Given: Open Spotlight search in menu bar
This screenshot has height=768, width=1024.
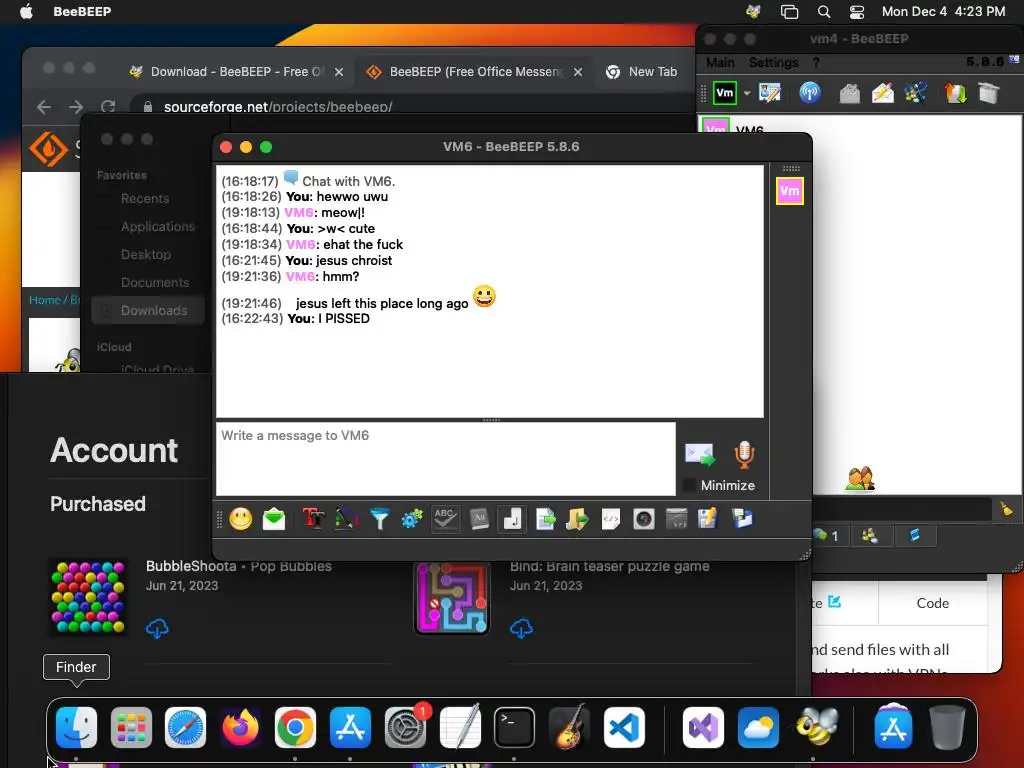Looking at the screenshot, I should tap(824, 12).
